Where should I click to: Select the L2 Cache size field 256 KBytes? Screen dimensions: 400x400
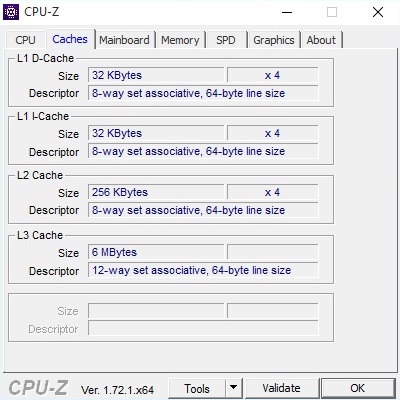pos(156,192)
